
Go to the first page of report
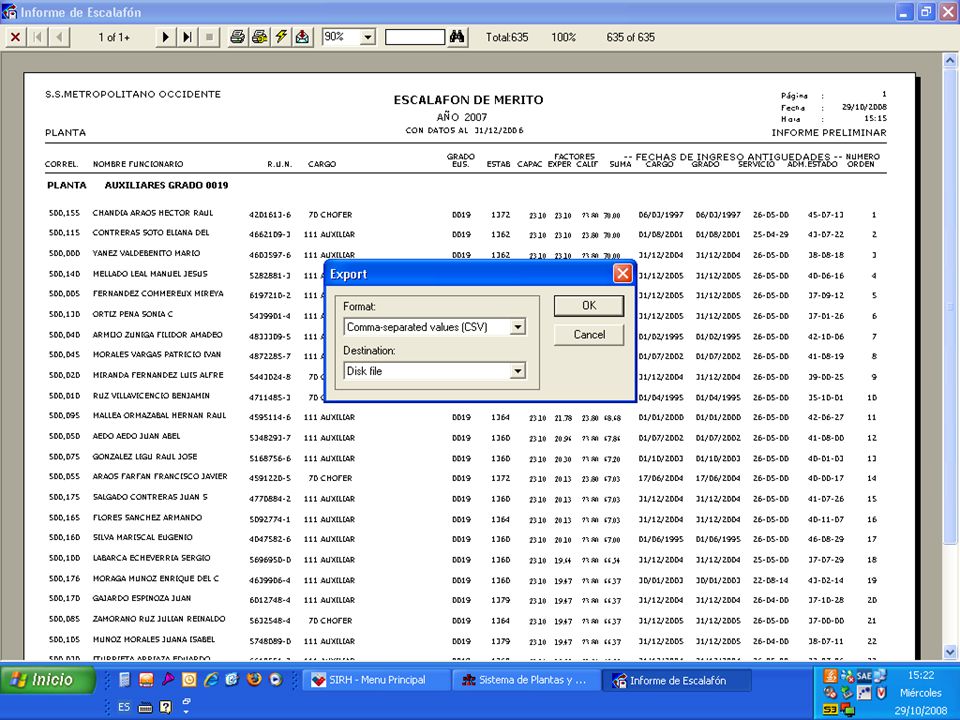point(37,37)
